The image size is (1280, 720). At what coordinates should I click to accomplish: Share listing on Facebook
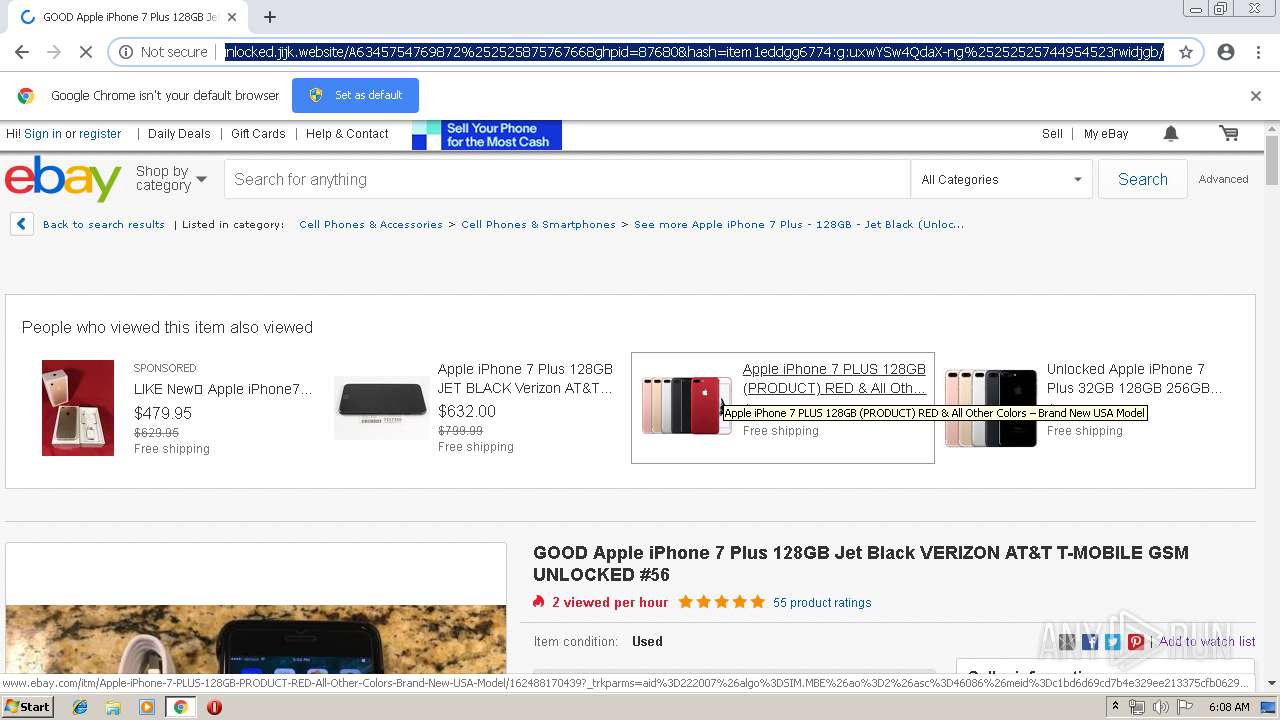1090,642
